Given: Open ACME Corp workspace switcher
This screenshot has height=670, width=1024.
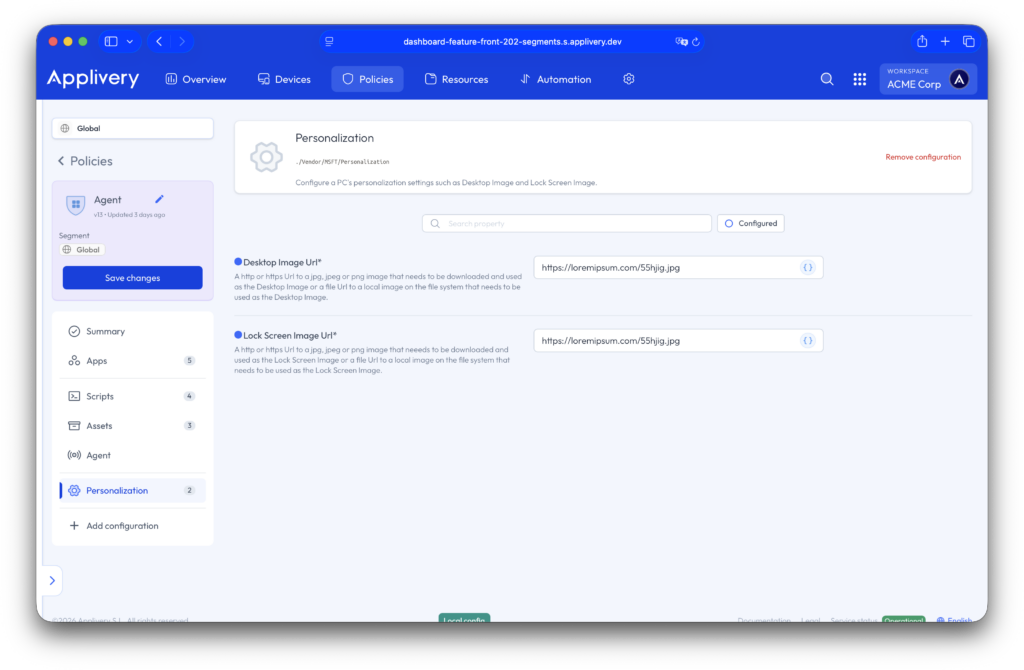Looking at the screenshot, I should pyautogui.click(x=927, y=79).
